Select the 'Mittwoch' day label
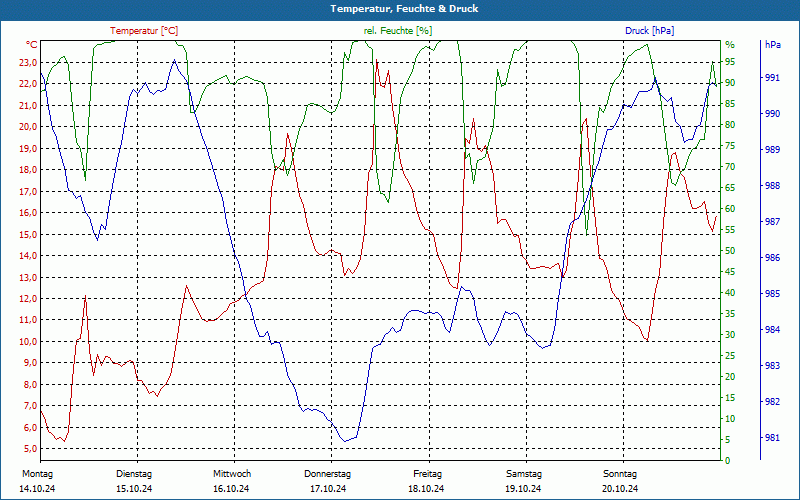The height and width of the screenshot is (500, 800). click(x=232, y=473)
